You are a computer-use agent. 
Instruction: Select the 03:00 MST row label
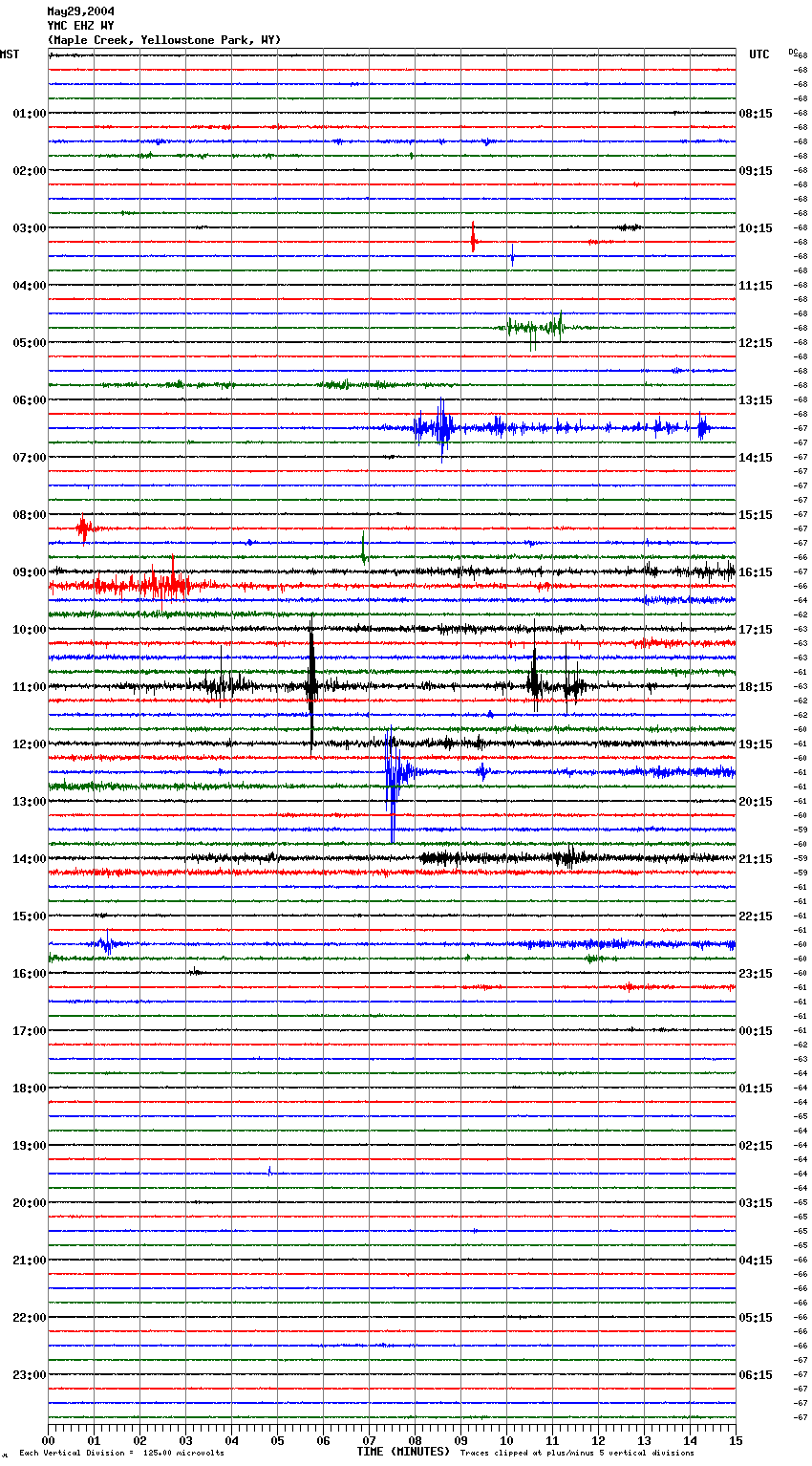[30, 228]
